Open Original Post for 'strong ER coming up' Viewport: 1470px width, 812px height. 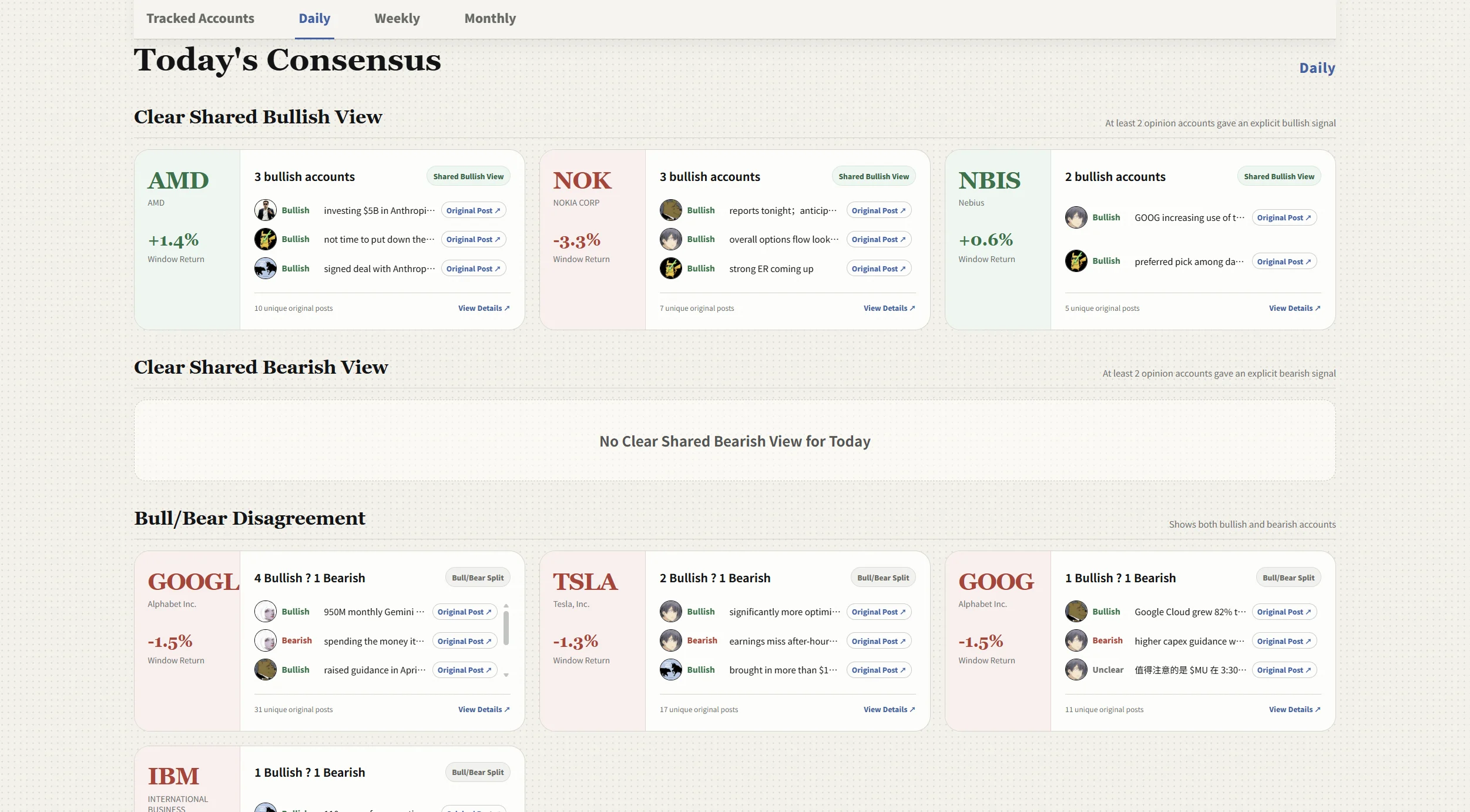click(x=878, y=269)
